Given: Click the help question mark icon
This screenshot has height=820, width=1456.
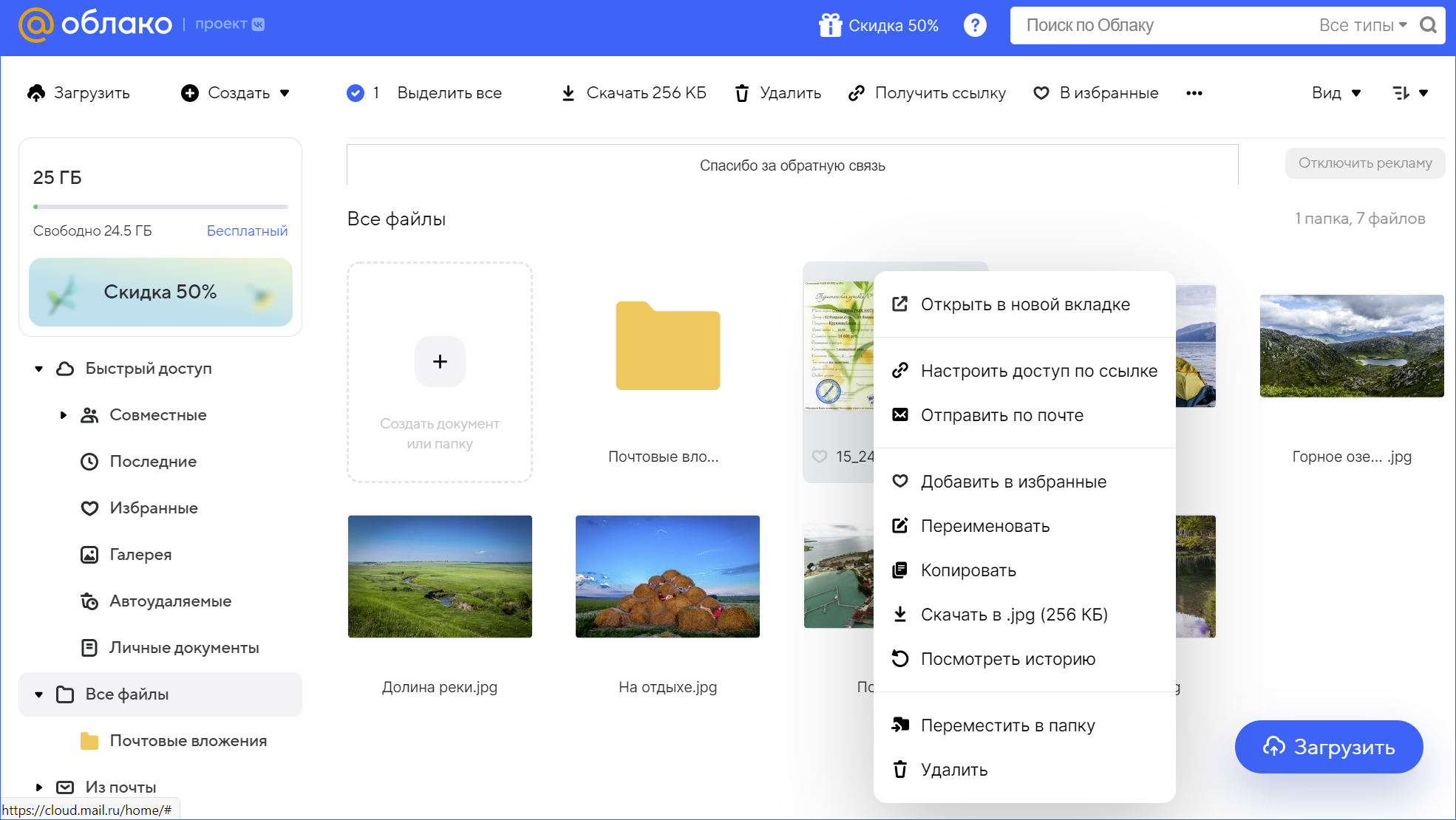Looking at the screenshot, I should [x=975, y=25].
